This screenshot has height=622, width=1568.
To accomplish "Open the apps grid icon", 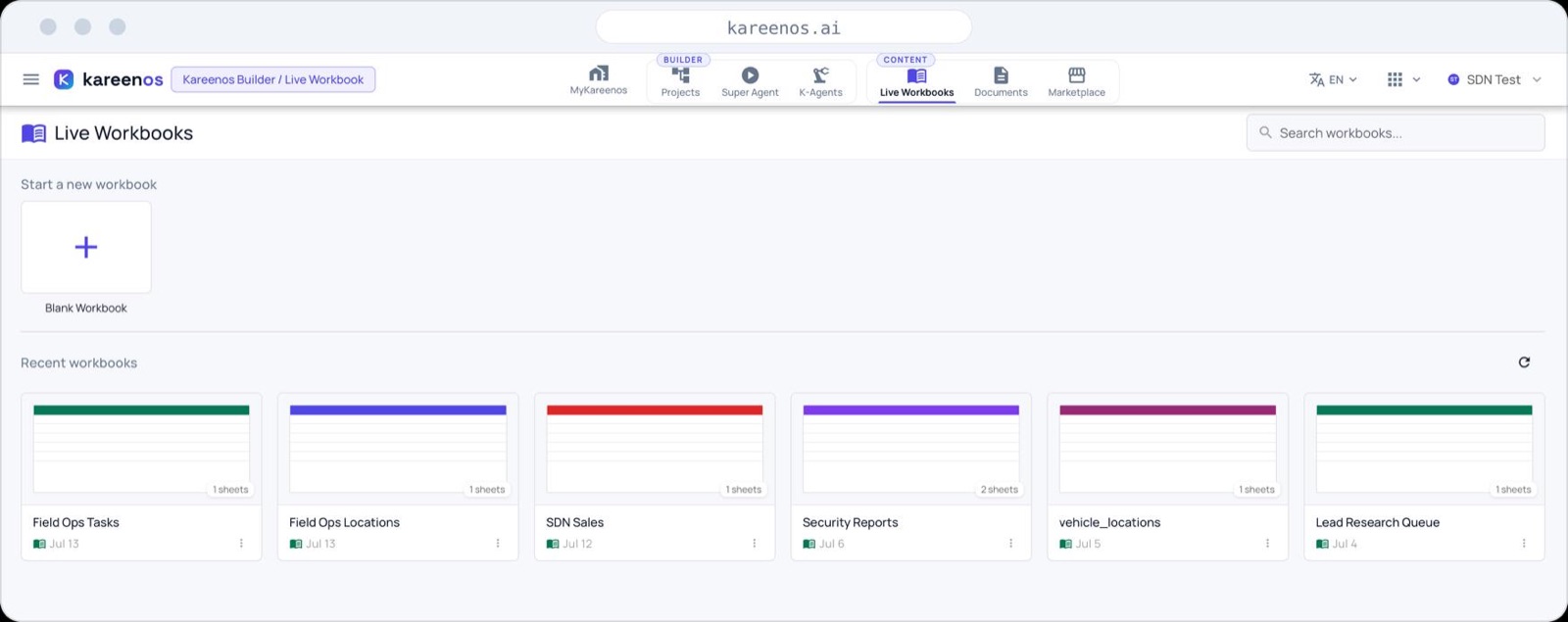I will (x=1395, y=79).
